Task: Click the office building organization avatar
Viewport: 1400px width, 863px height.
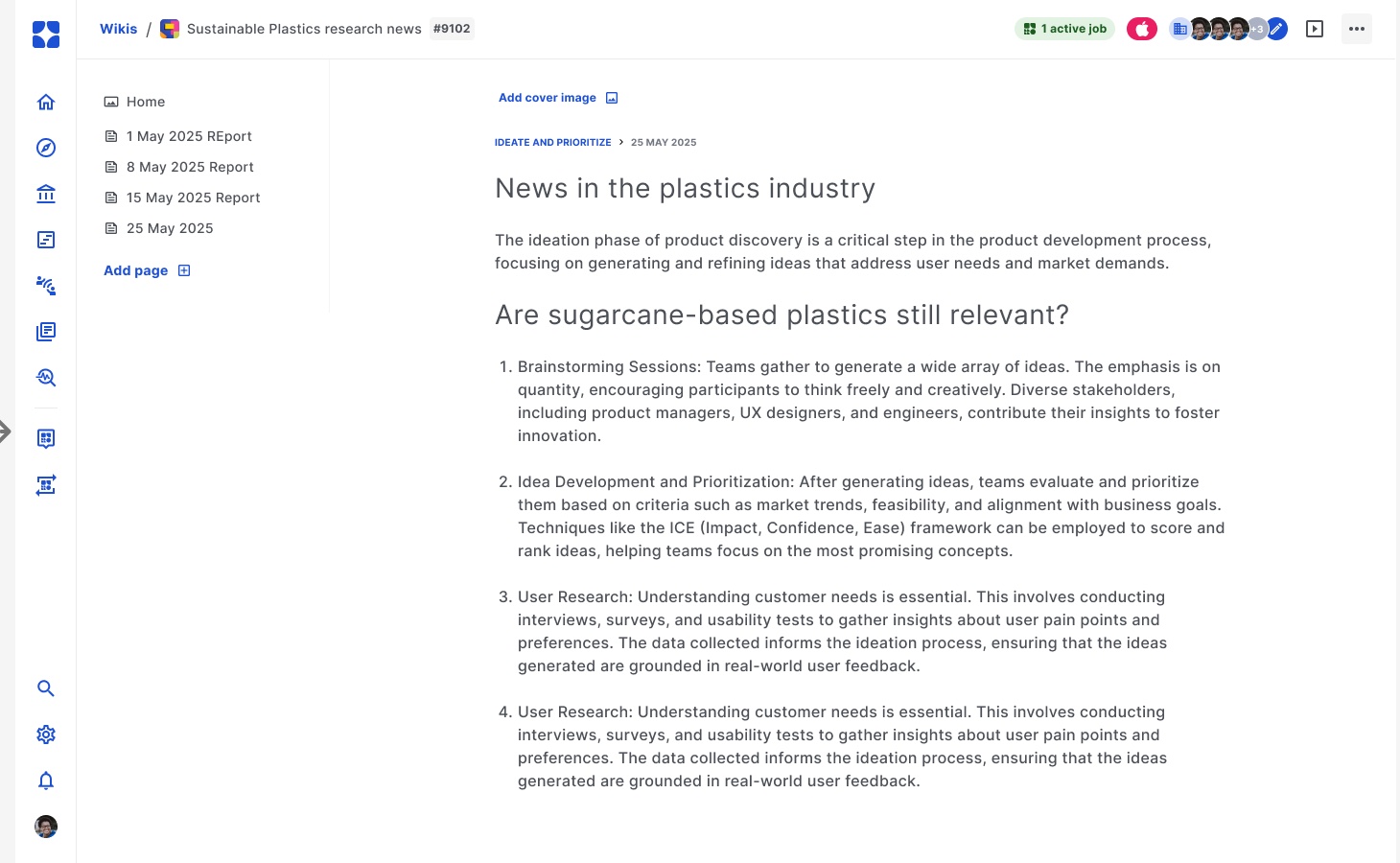Action: point(1179,29)
